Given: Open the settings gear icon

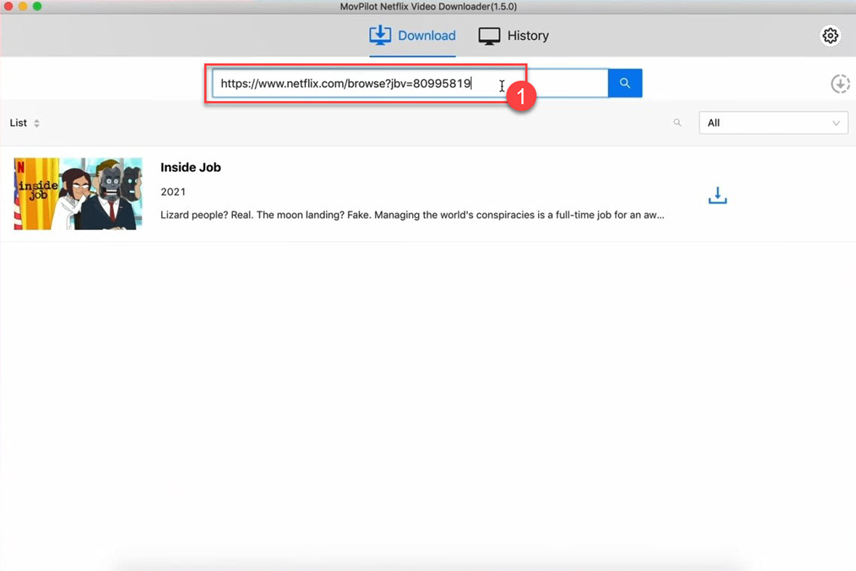Looking at the screenshot, I should 830,36.
